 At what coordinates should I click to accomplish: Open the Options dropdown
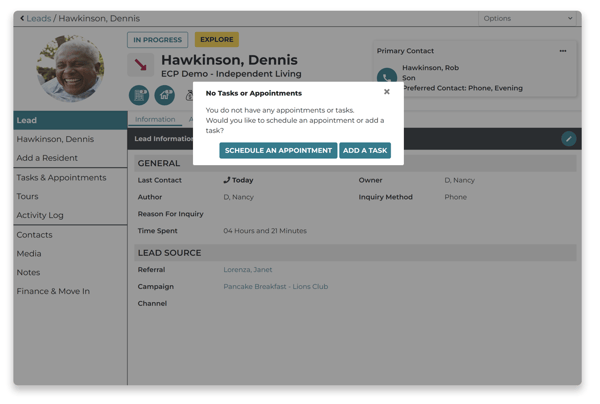click(x=528, y=18)
